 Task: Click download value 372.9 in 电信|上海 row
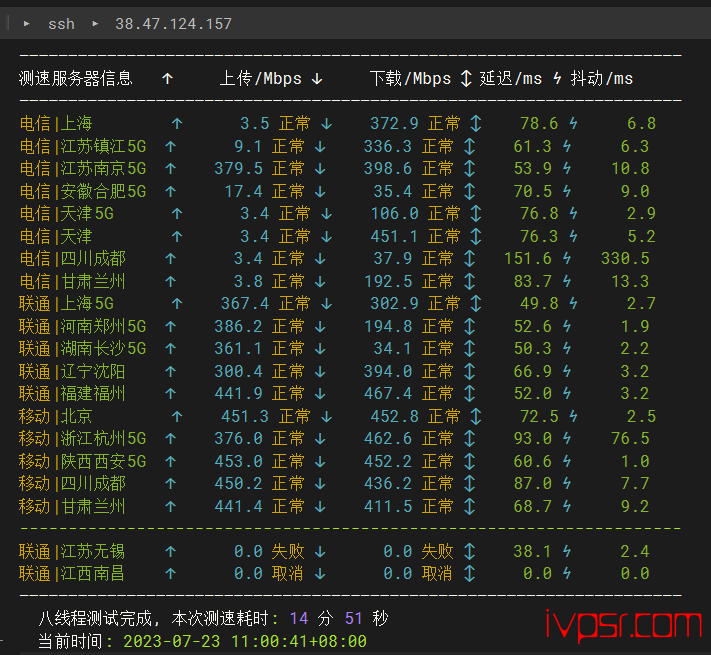(x=394, y=123)
